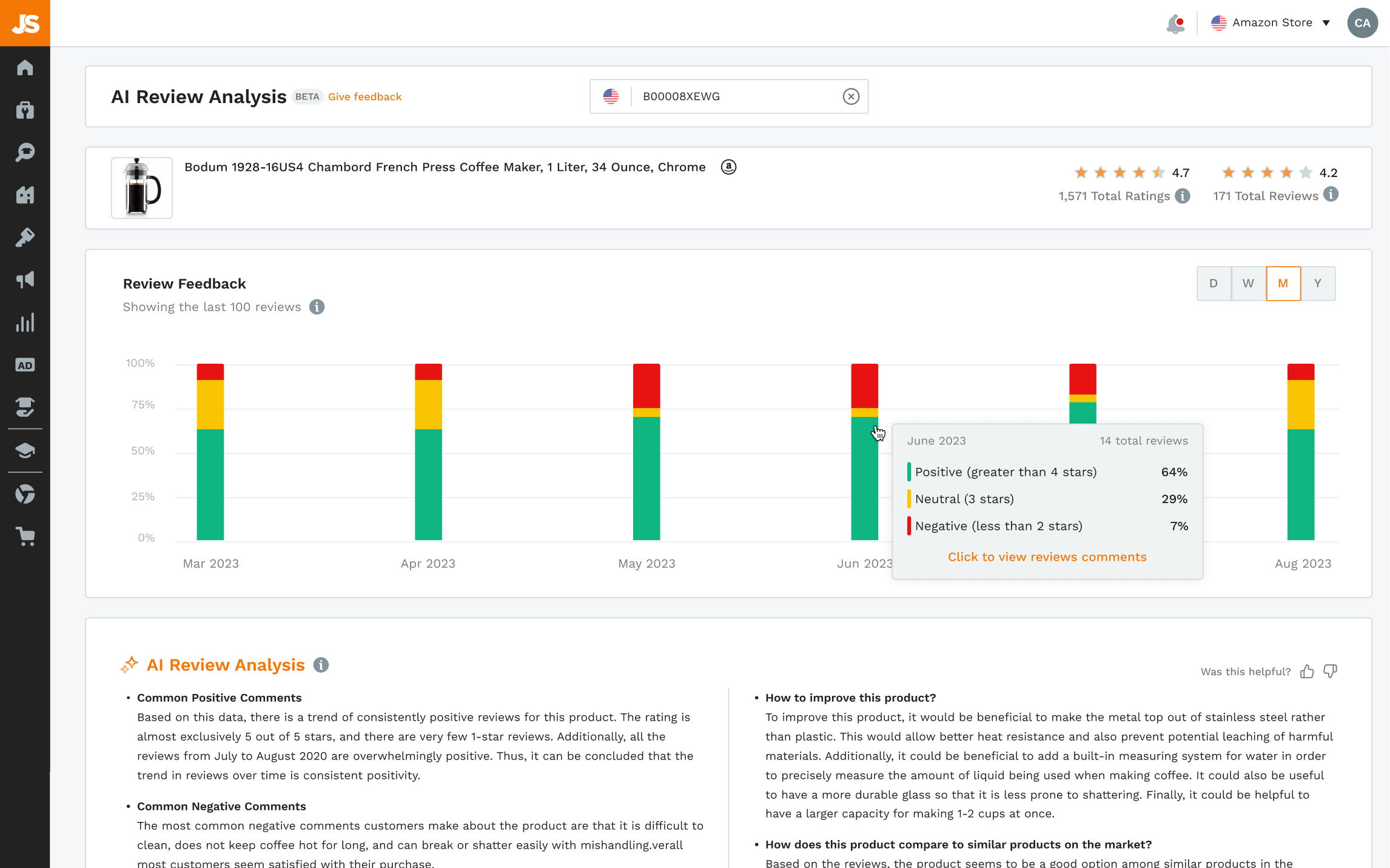The image size is (1390, 868).
Task: Mark analysis helpful with thumbs up
Action: [x=1307, y=671]
